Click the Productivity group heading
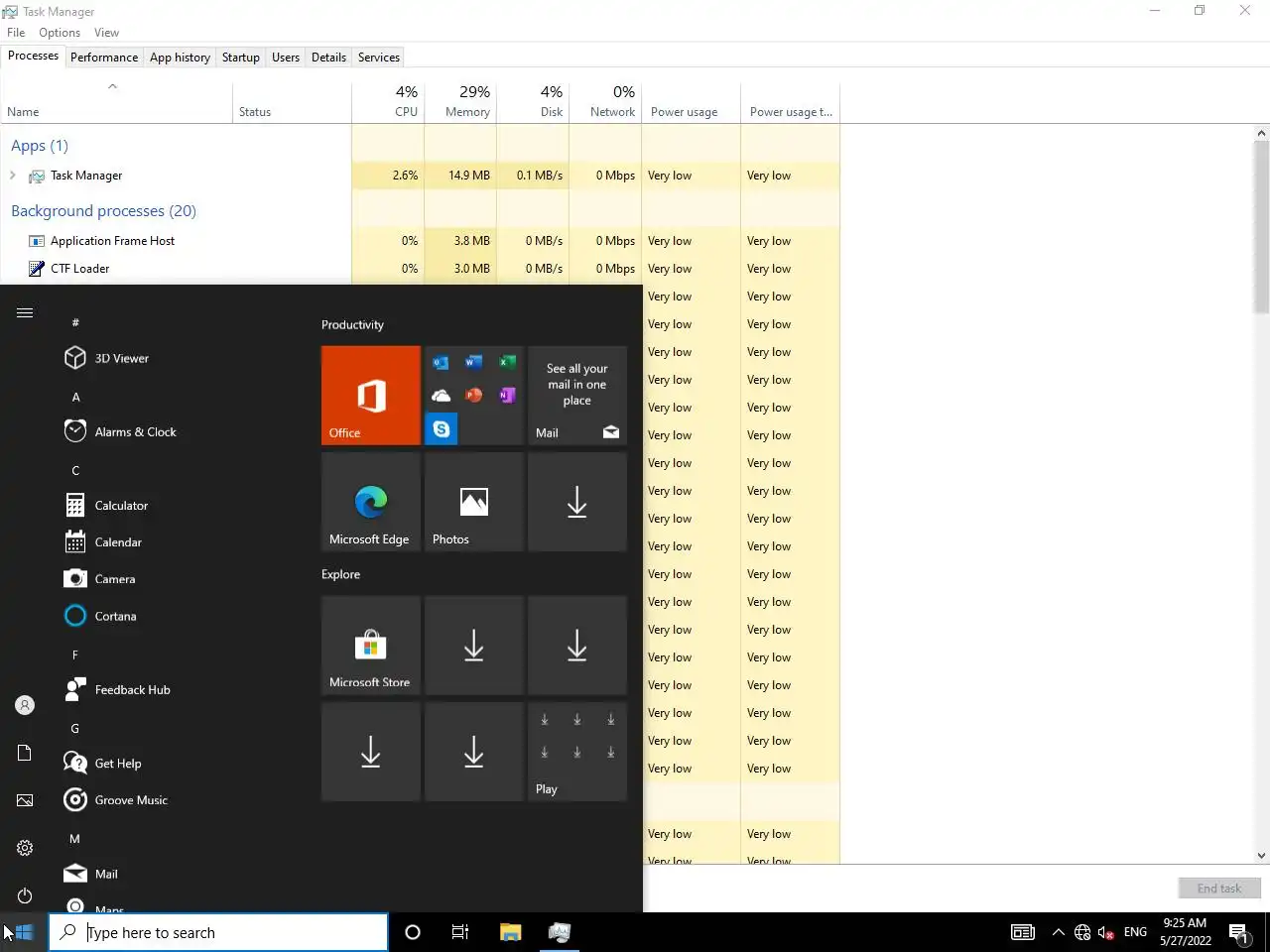The image size is (1270, 952). [x=352, y=324]
